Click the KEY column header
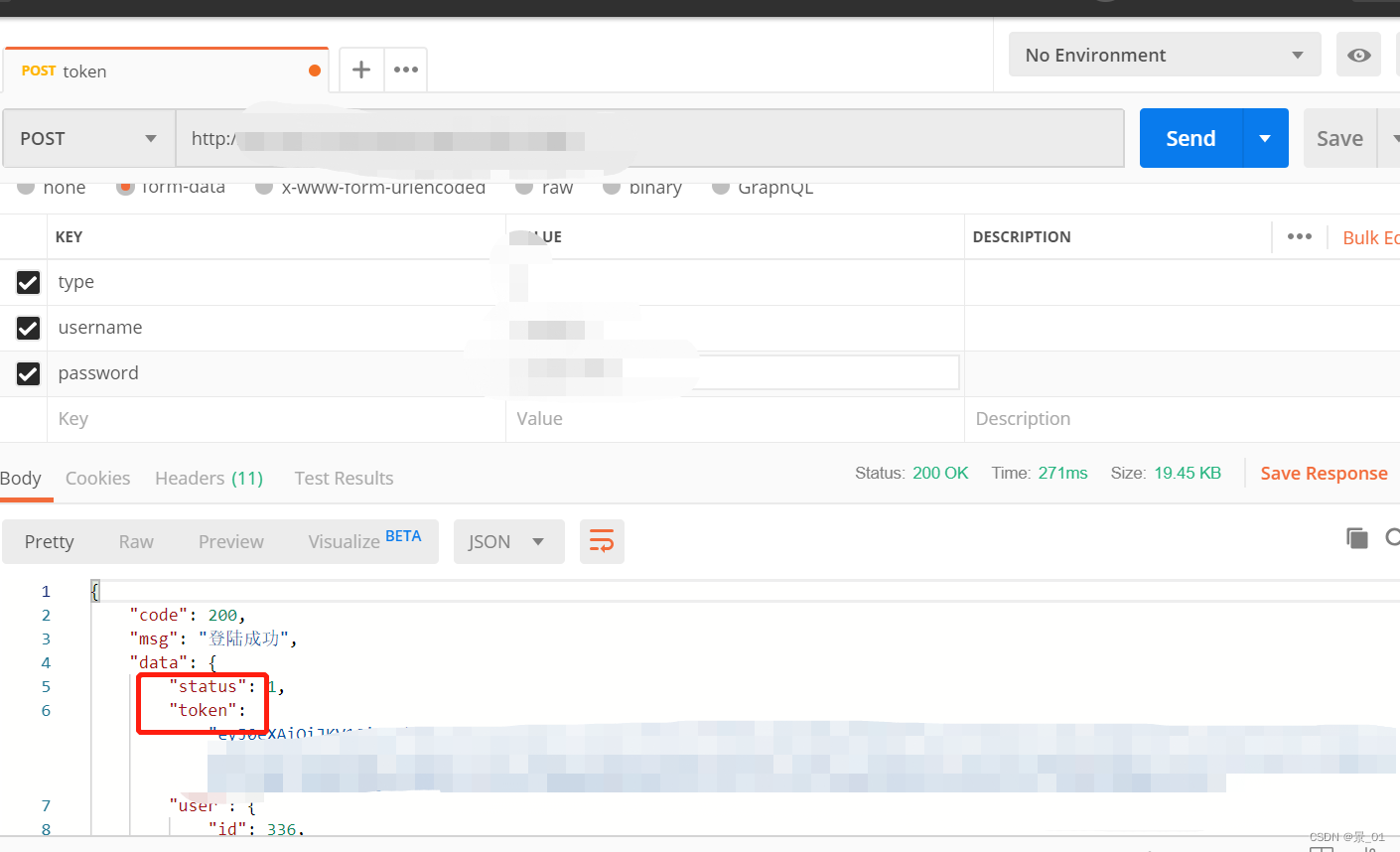The width and height of the screenshot is (1400, 852). [x=69, y=237]
